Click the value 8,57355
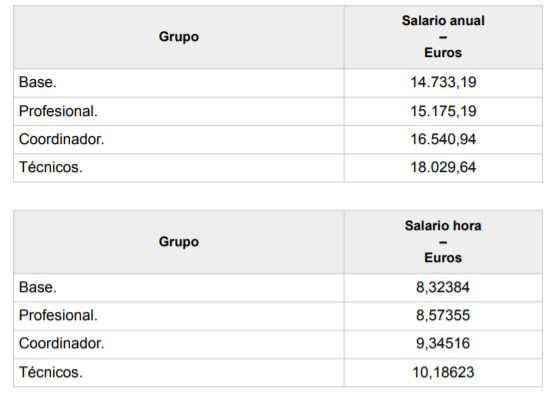 [443, 315]
